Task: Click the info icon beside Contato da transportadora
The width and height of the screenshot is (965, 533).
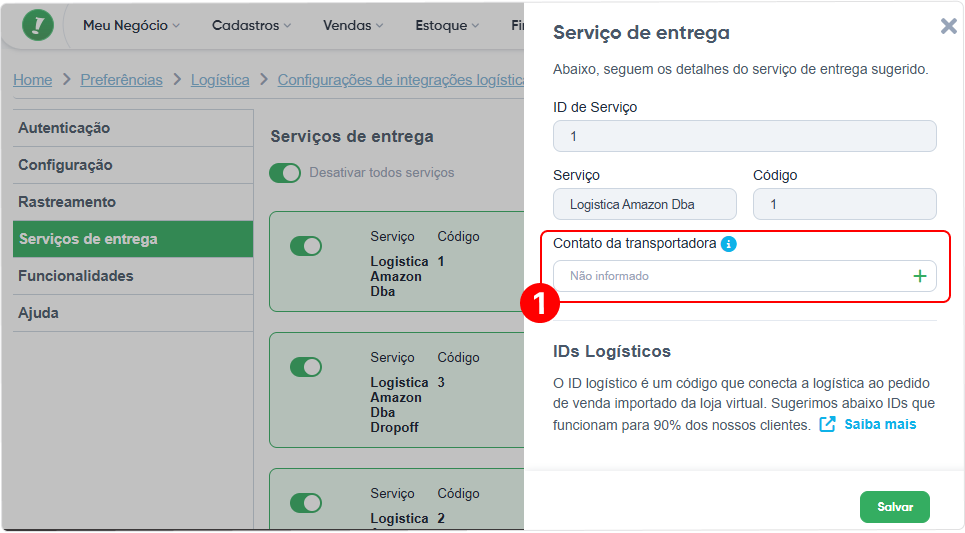Action: [x=729, y=244]
